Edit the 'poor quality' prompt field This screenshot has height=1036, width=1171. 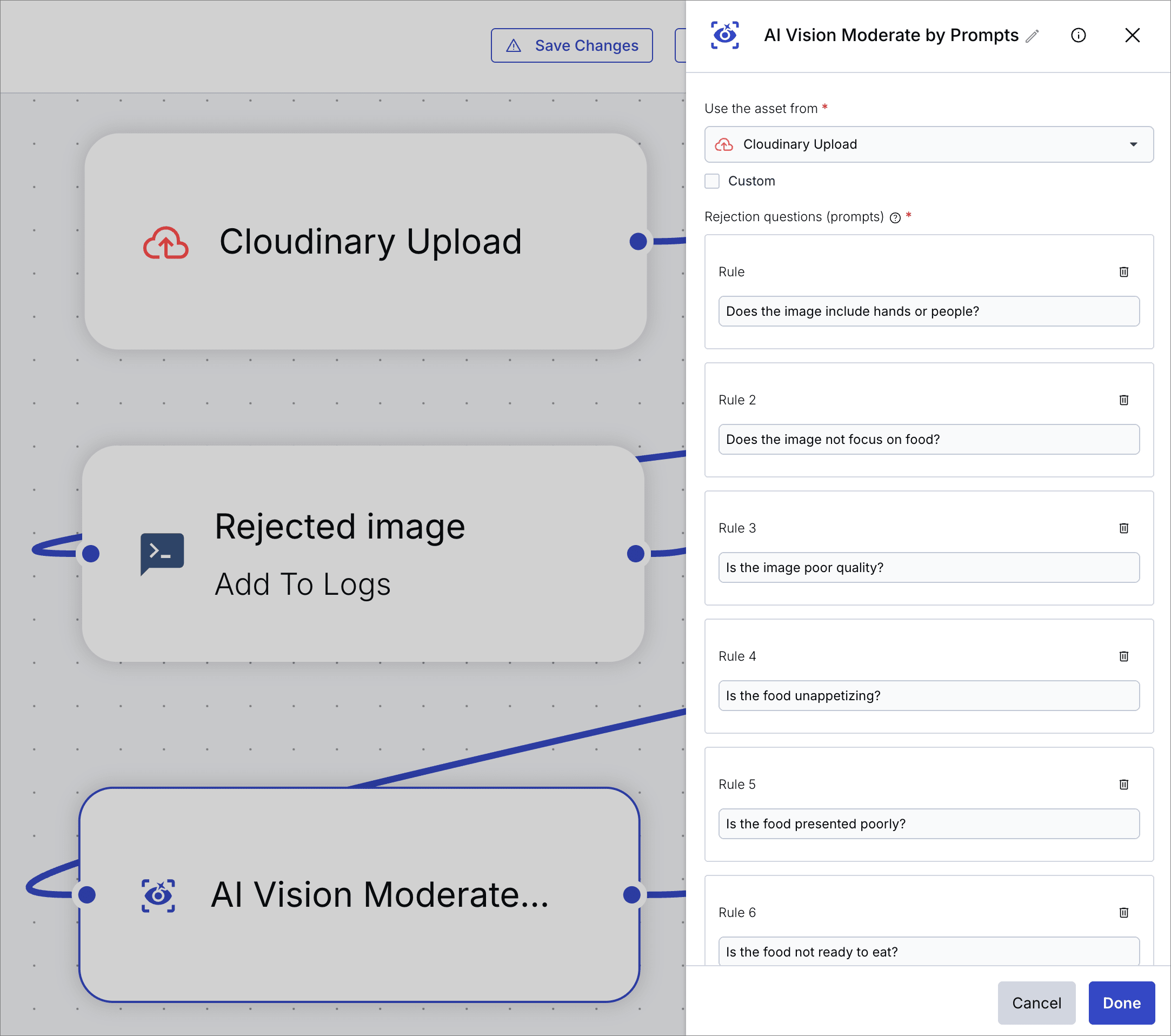929,568
